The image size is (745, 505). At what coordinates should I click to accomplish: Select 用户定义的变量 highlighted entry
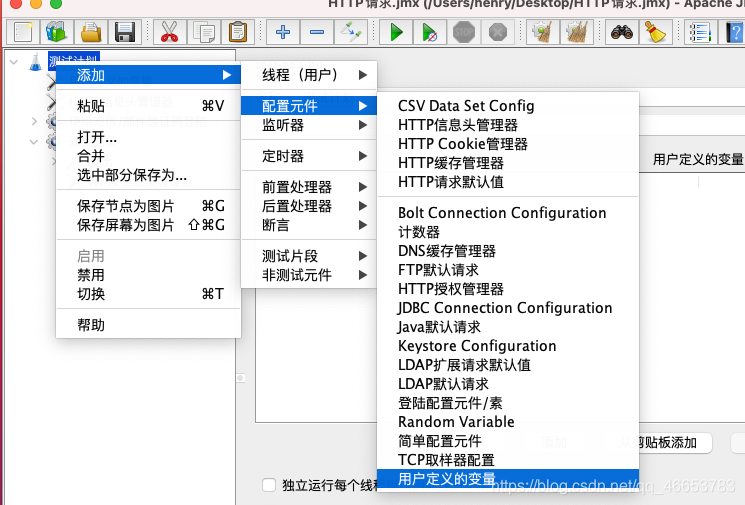point(508,479)
